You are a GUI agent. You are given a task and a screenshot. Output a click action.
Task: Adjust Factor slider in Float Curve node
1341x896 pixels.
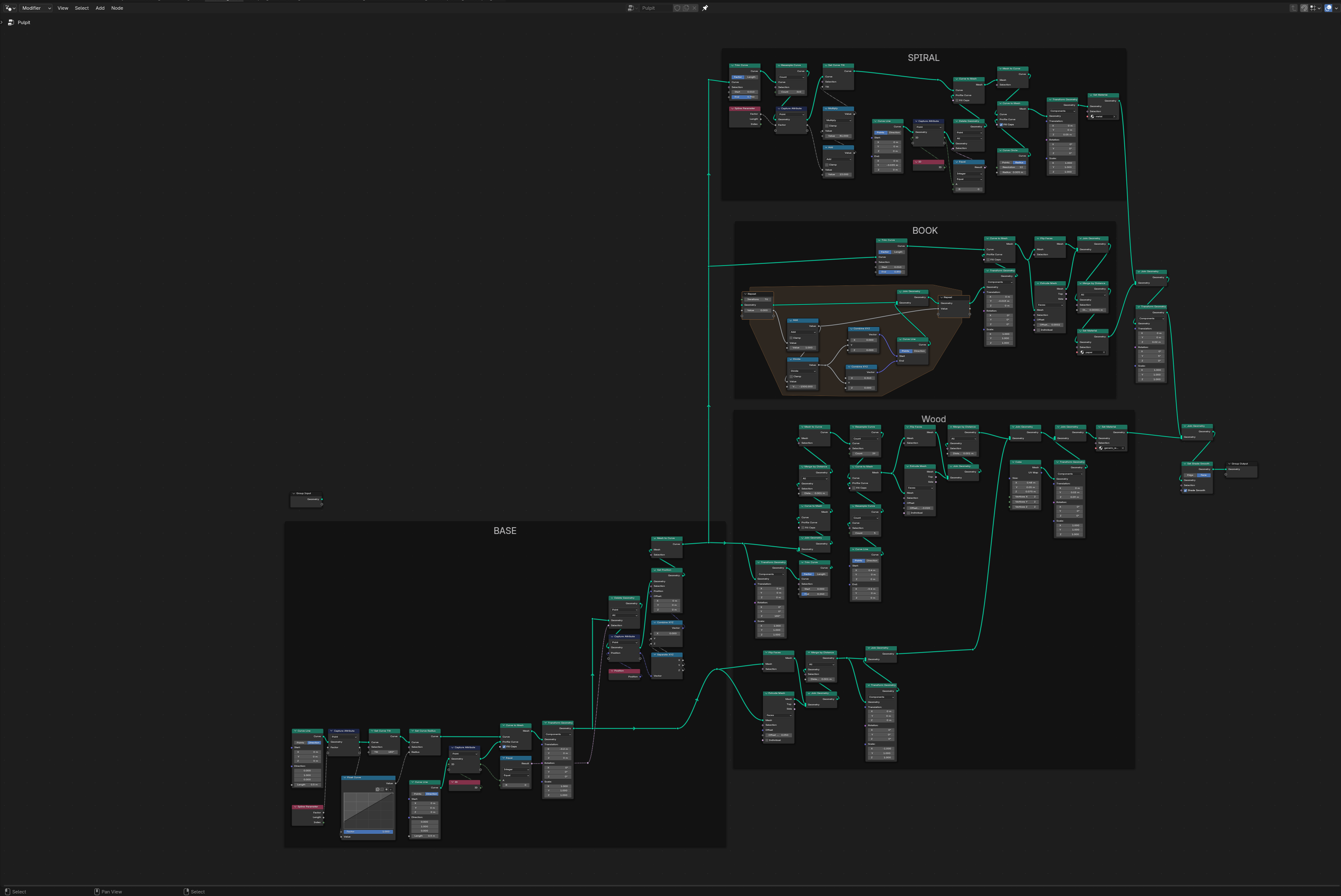[x=368, y=832]
